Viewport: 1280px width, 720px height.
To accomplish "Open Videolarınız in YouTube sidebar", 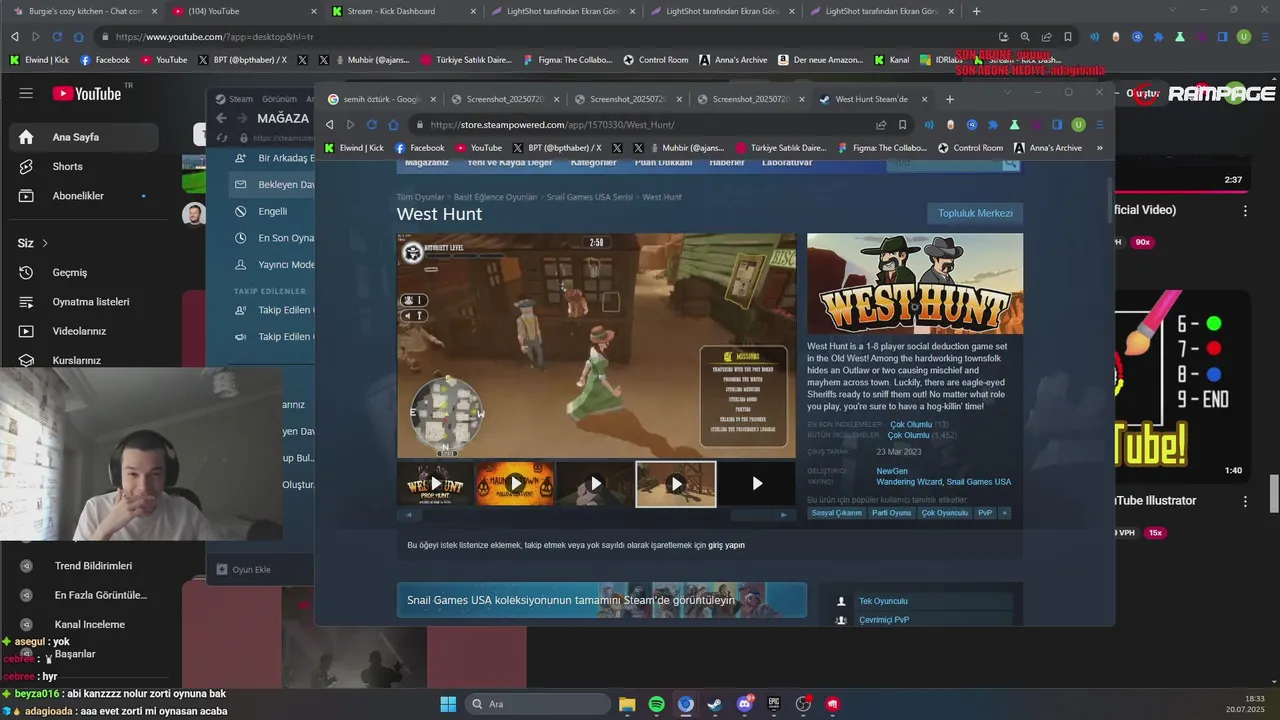I will (79, 331).
